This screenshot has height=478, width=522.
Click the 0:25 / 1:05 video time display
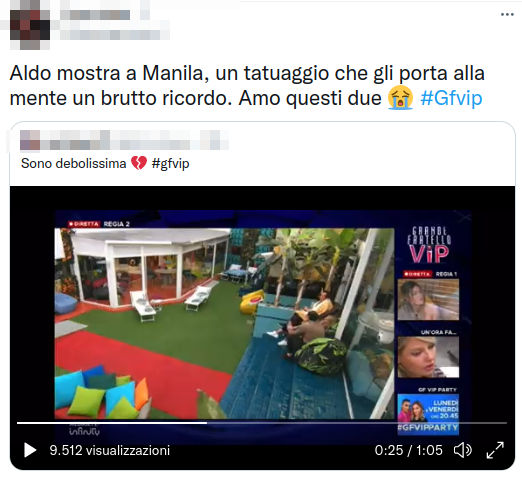[408, 450]
